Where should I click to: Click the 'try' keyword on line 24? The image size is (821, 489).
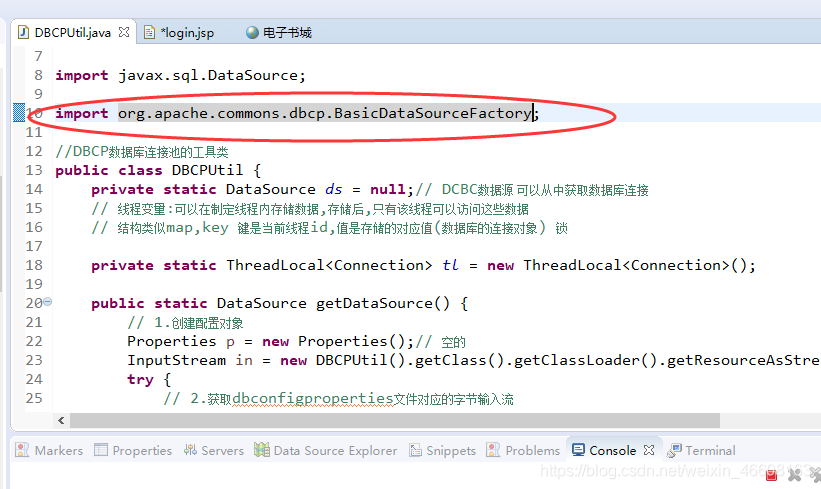click(x=140, y=379)
